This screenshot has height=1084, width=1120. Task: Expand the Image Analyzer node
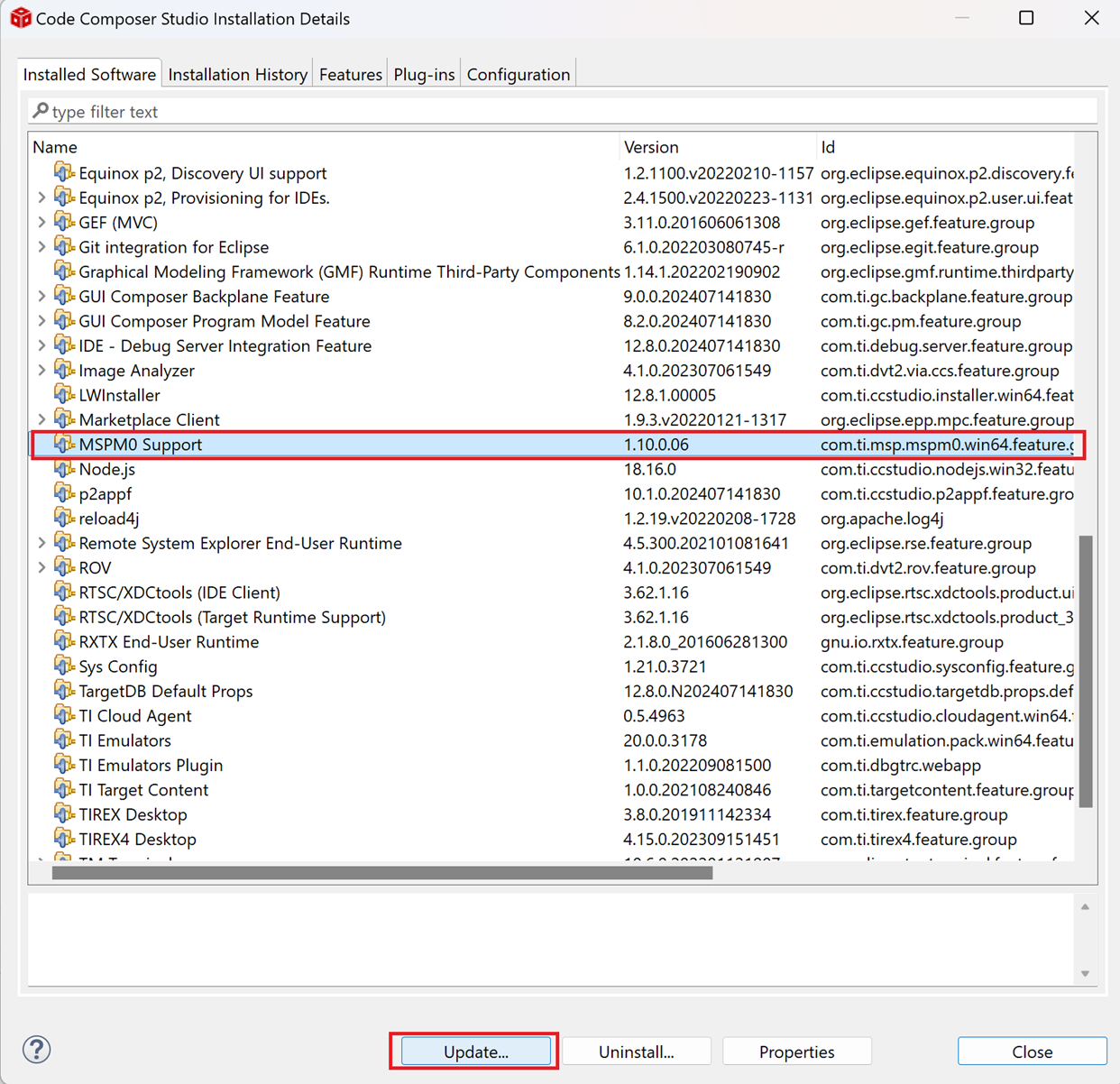click(x=41, y=370)
